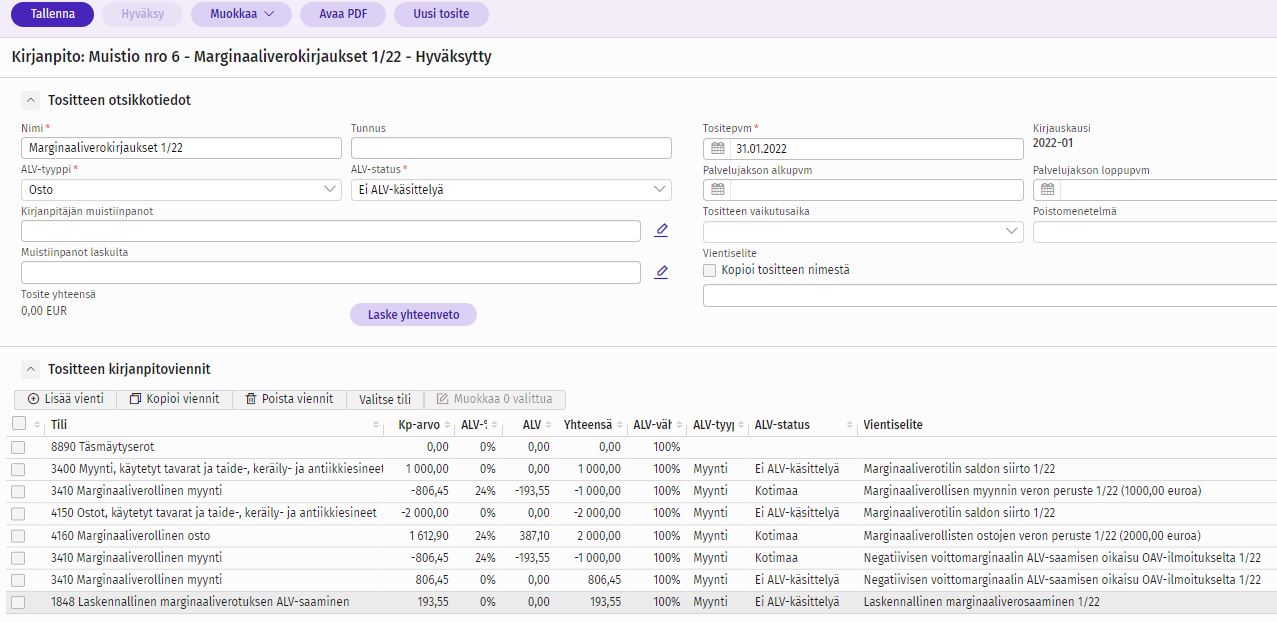Tick the 4160 Marginaaliverollinen osto checkbox
The height and width of the screenshot is (622, 1277).
18,536
